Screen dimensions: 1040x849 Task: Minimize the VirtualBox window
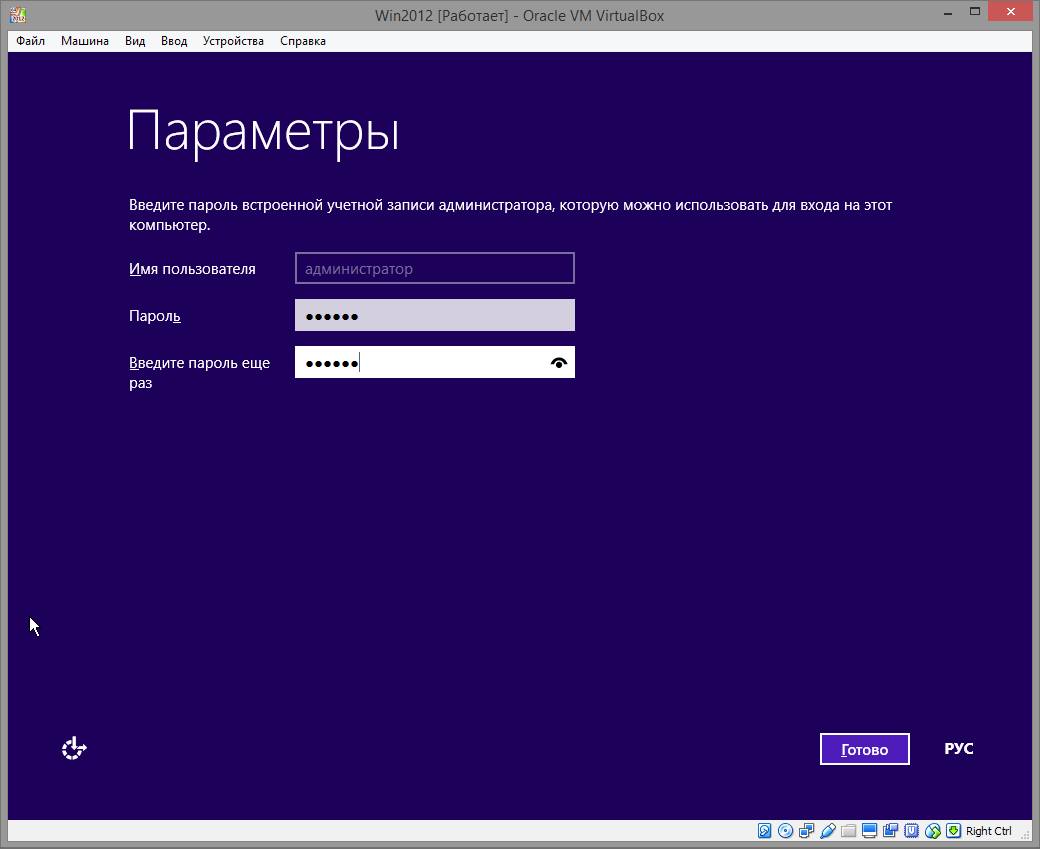948,12
